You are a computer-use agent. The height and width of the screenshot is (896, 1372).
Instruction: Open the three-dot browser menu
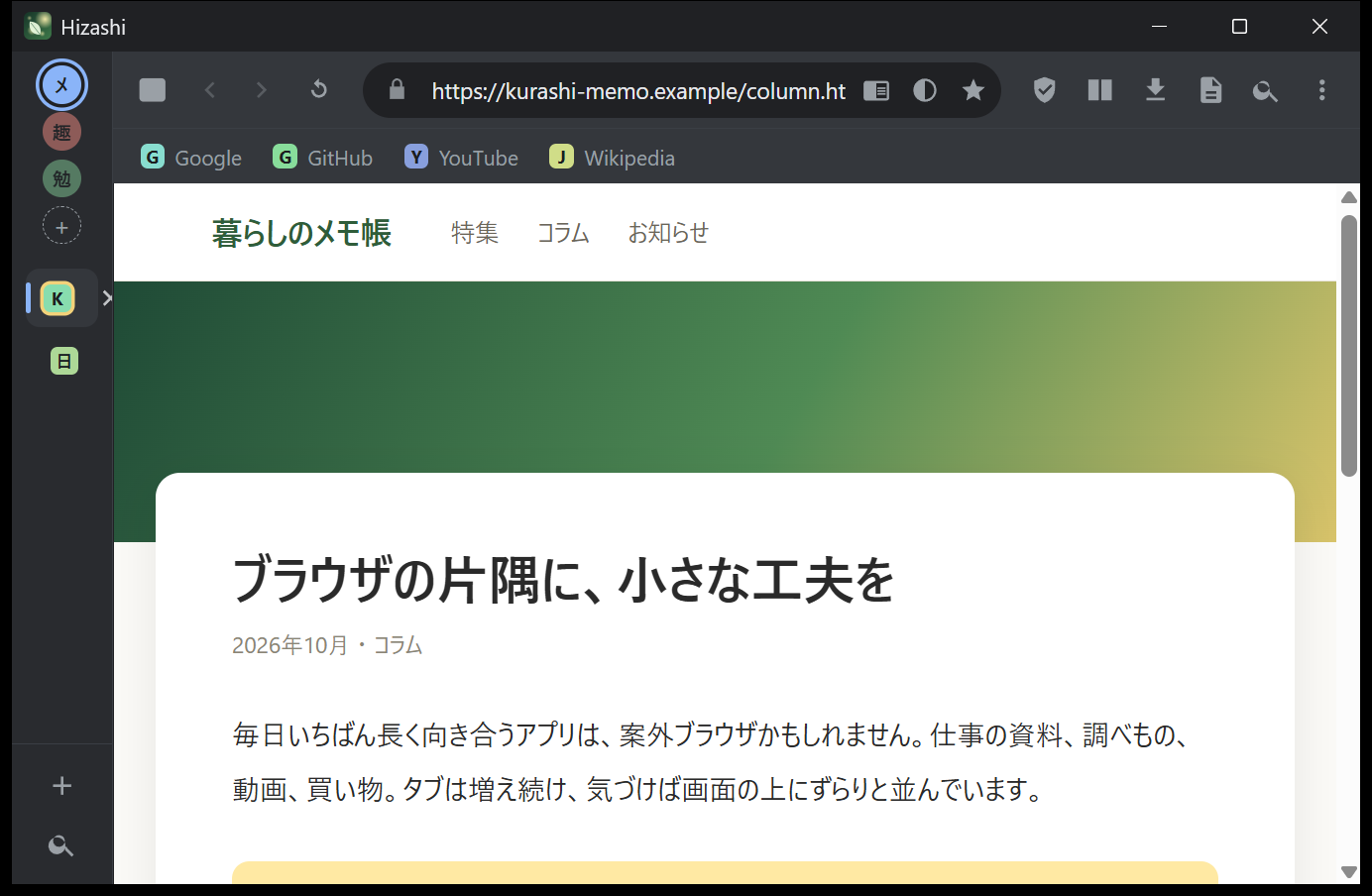(x=1322, y=90)
